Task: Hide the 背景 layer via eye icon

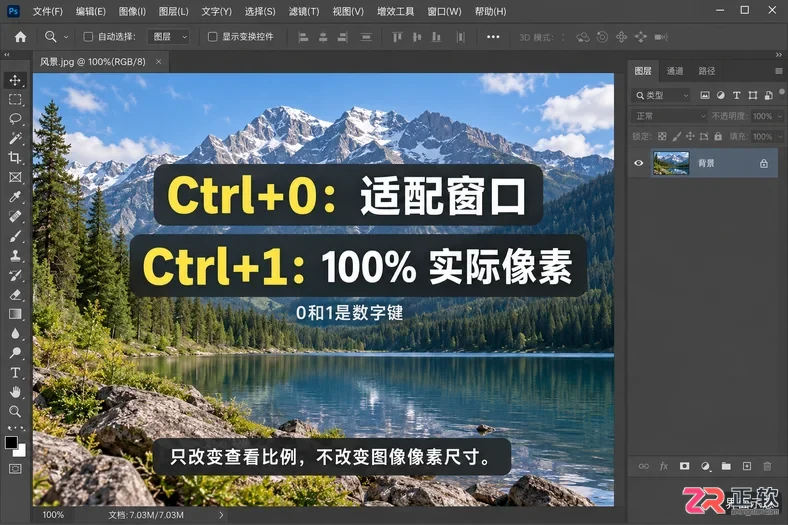Action: point(639,163)
